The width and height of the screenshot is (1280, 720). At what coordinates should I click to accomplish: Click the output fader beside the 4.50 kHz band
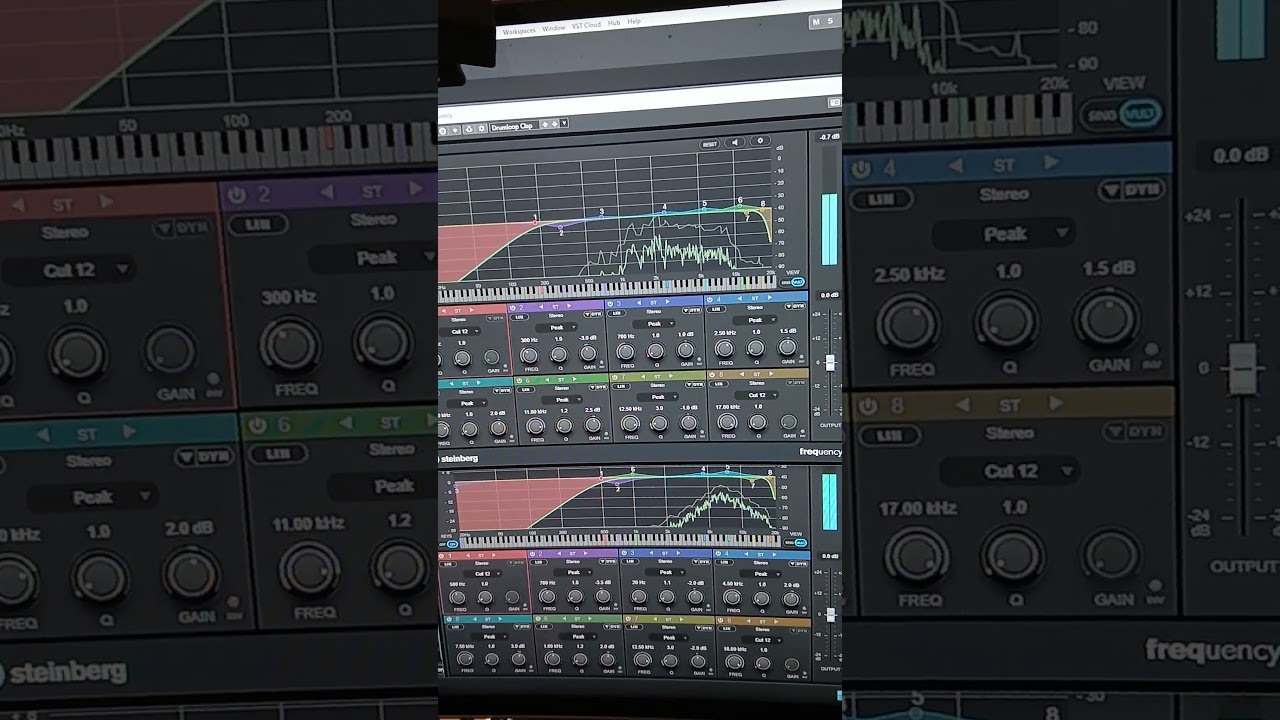831,615
